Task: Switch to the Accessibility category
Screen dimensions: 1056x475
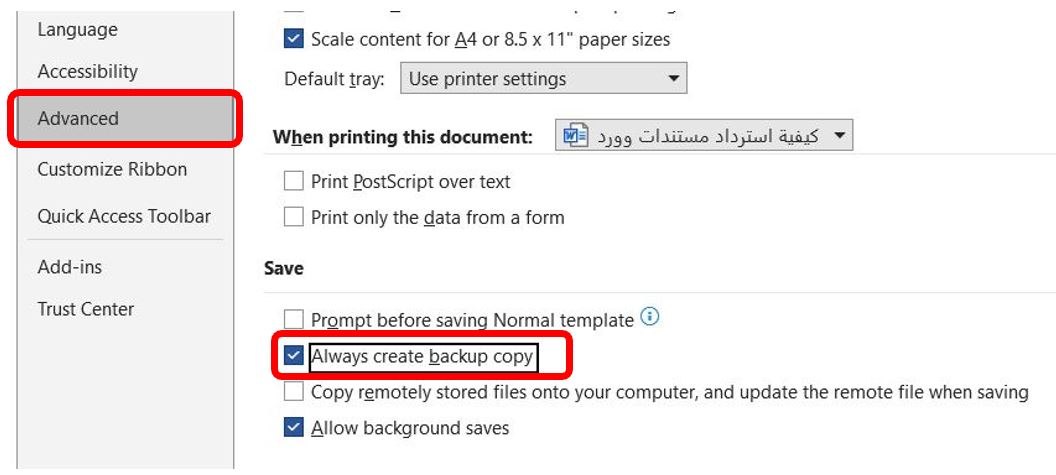Action: (x=88, y=72)
